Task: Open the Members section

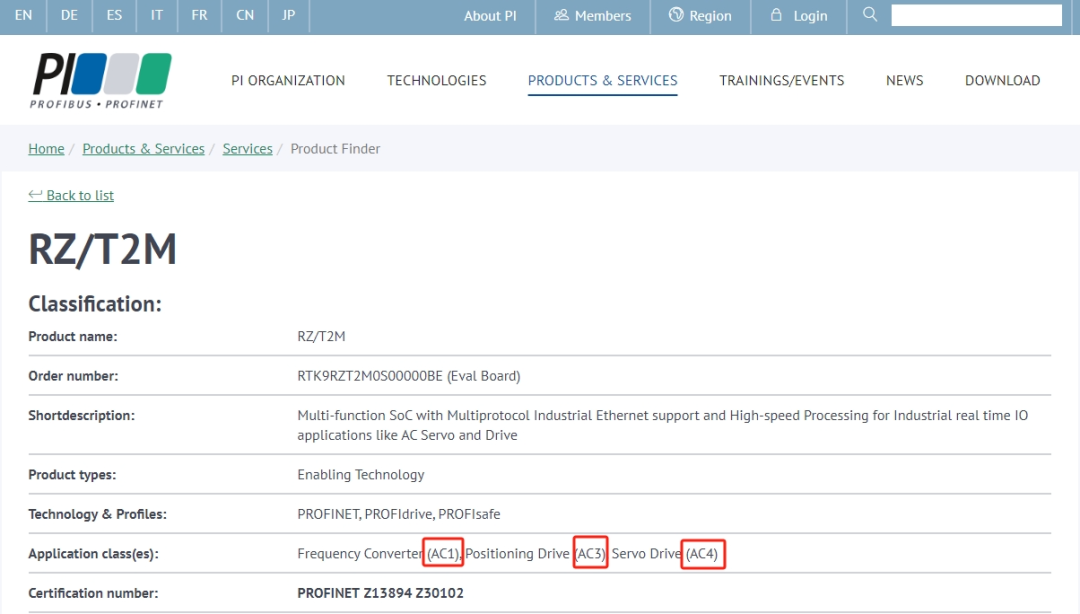Action: (592, 16)
